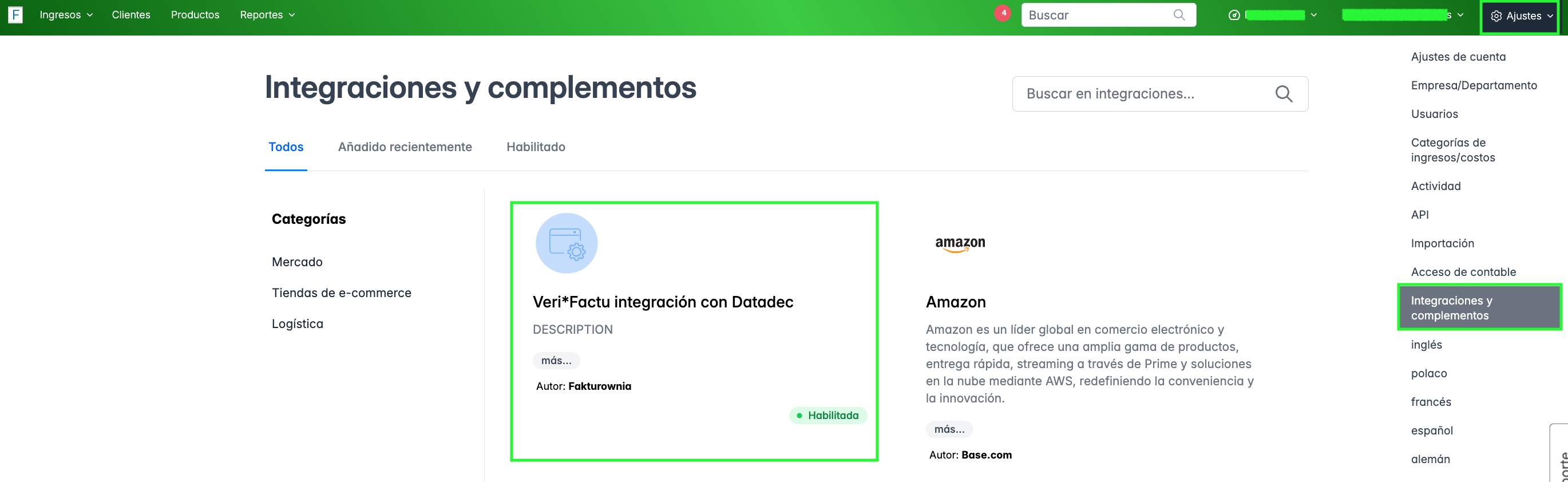Click the search icon in Buscar en integraciones

[1284, 94]
